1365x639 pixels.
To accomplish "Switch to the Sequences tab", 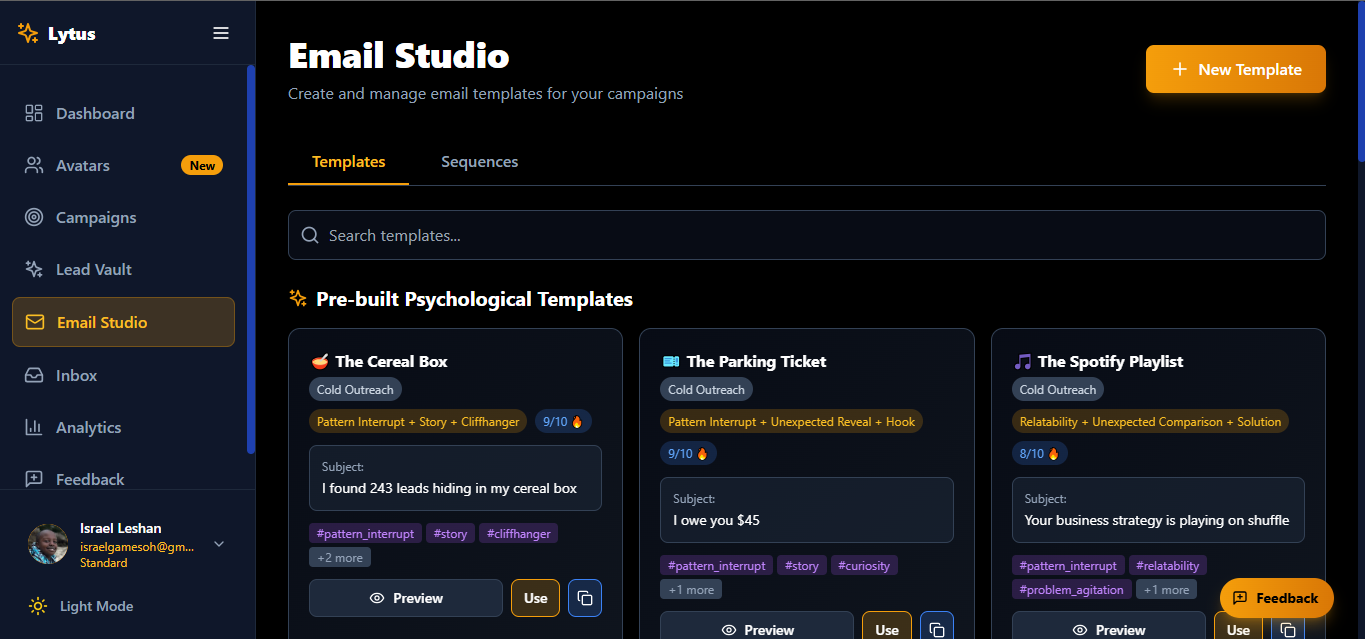I will tap(479, 162).
